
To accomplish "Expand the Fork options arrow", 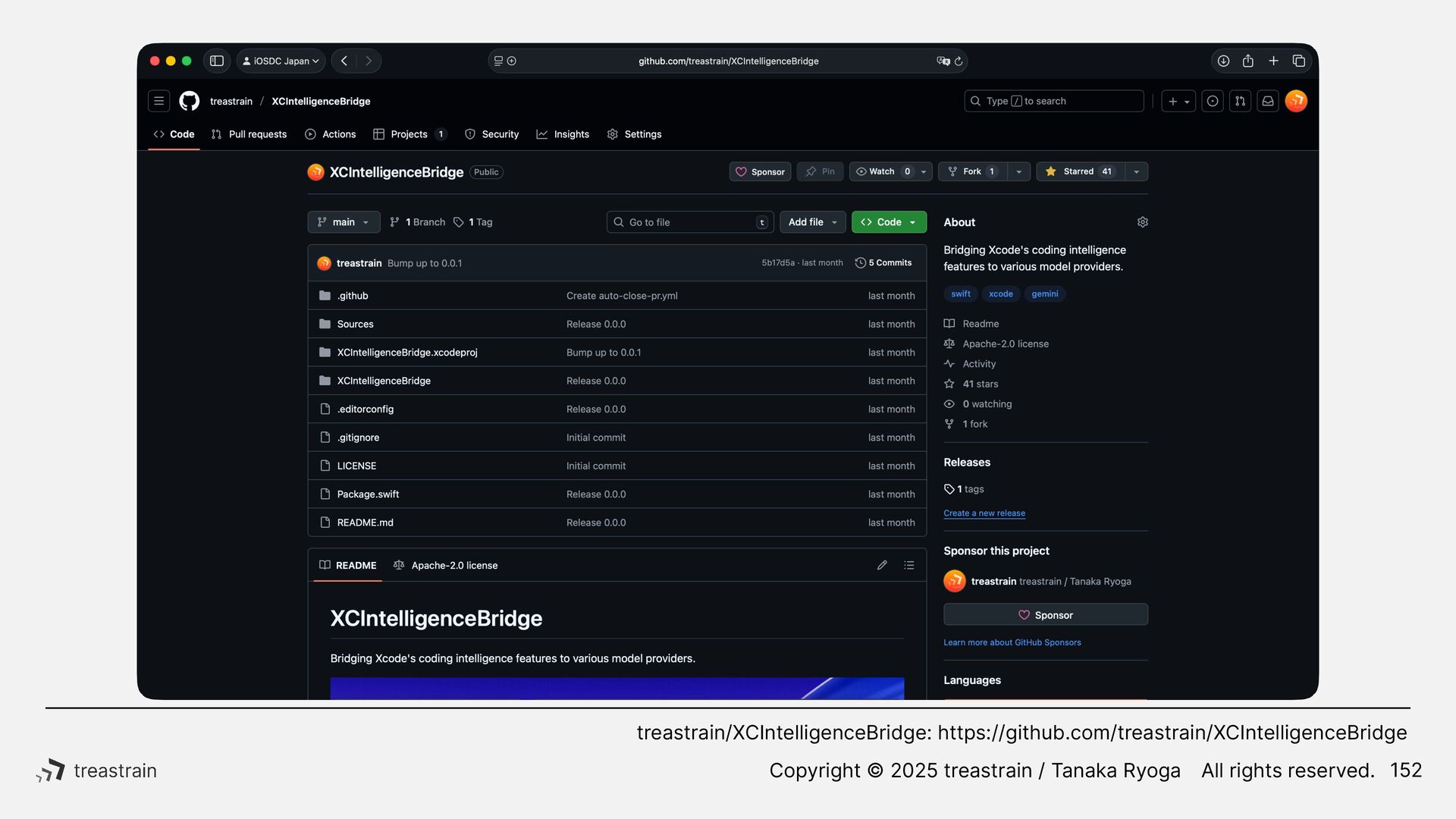I will [1018, 171].
